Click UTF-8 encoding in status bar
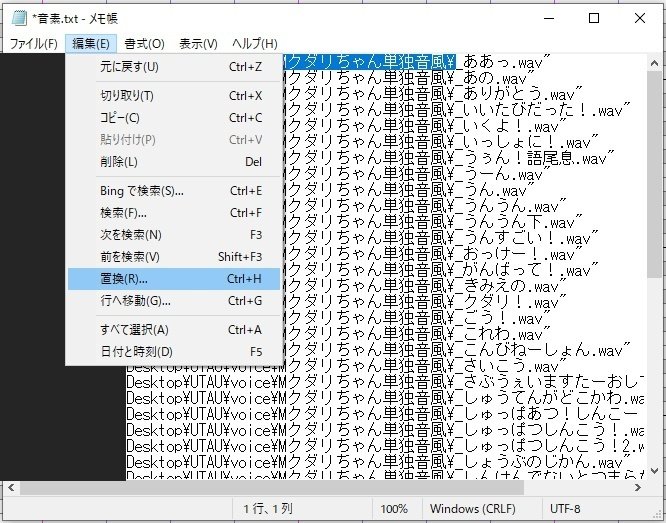Image resolution: width=666 pixels, height=523 pixels. 565,509
